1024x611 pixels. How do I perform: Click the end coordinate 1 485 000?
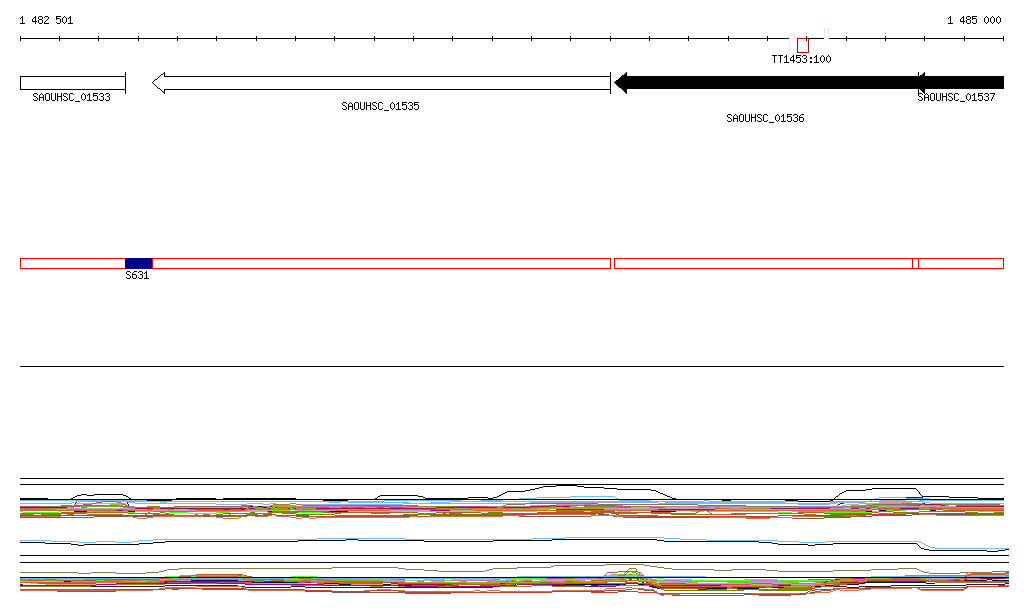point(974,20)
